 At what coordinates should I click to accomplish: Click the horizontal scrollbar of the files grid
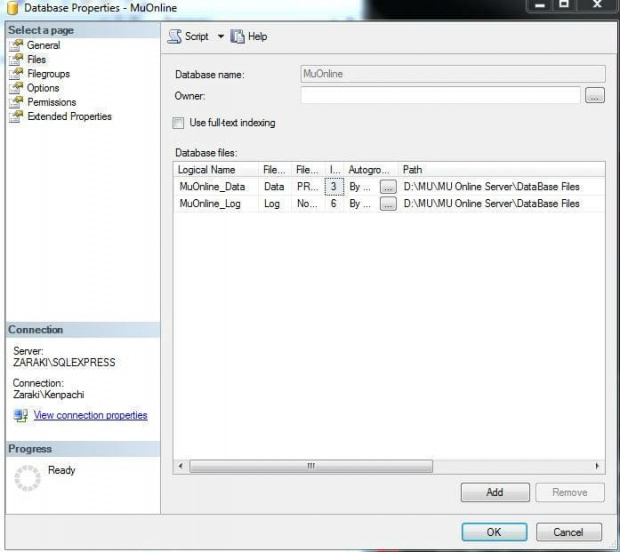coord(311,466)
